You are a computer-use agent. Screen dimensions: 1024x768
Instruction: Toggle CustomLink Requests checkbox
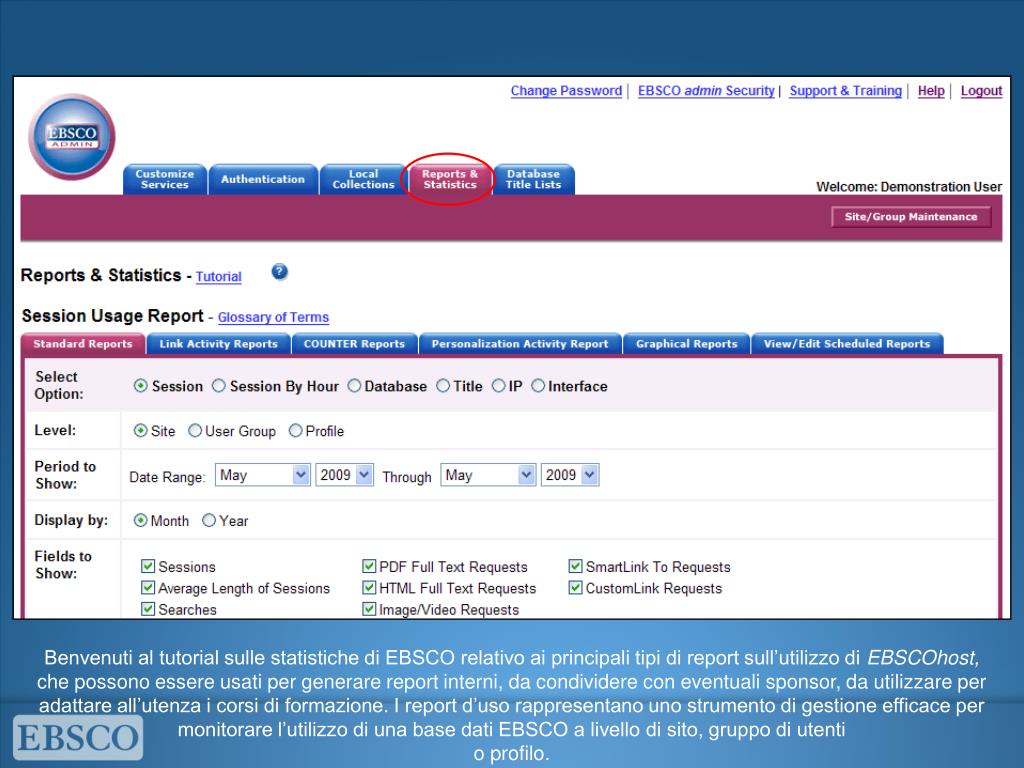coord(575,587)
